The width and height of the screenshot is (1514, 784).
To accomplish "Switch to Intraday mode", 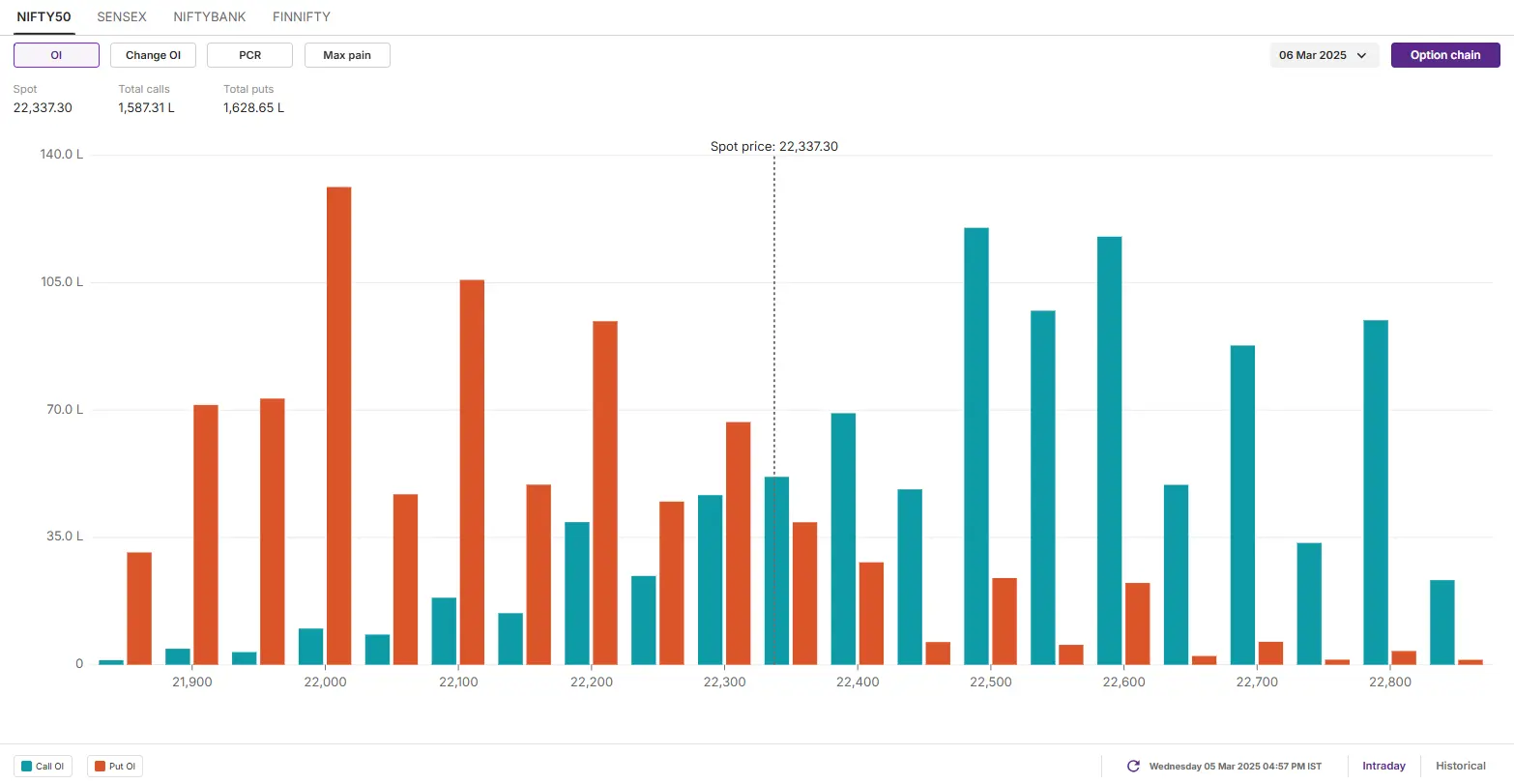I will point(1383,766).
